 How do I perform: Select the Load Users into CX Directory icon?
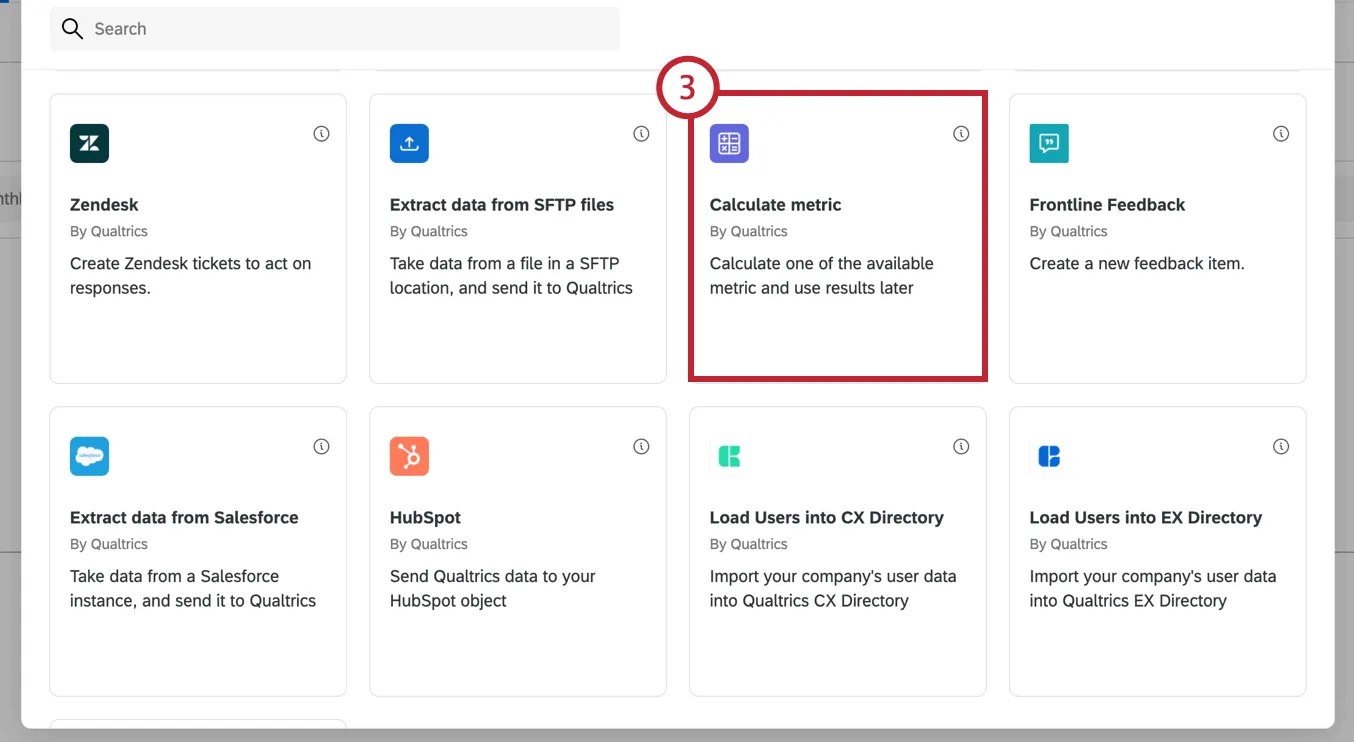point(729,456)
